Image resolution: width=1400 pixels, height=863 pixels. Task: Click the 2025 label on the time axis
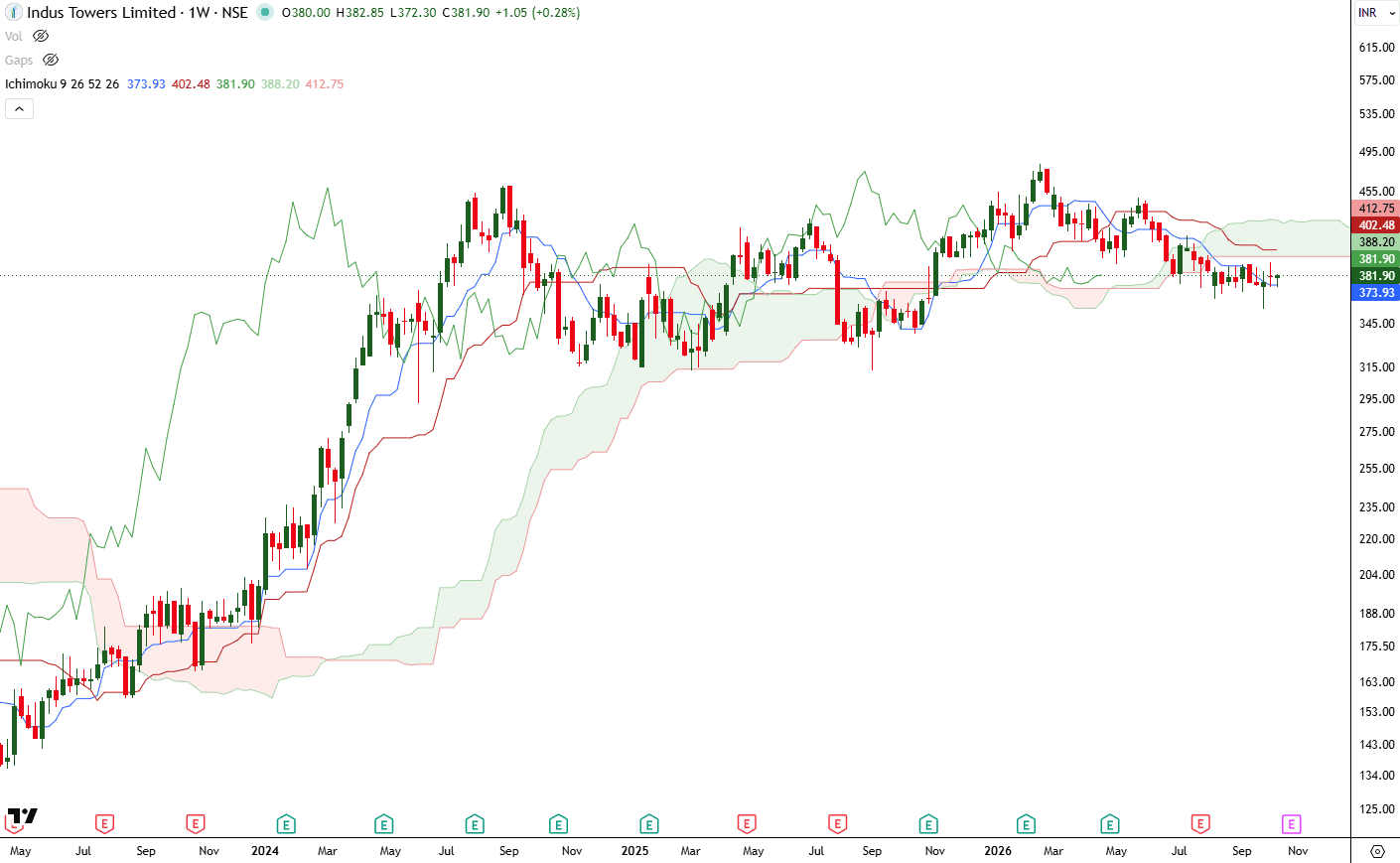[x=634, y=851]
